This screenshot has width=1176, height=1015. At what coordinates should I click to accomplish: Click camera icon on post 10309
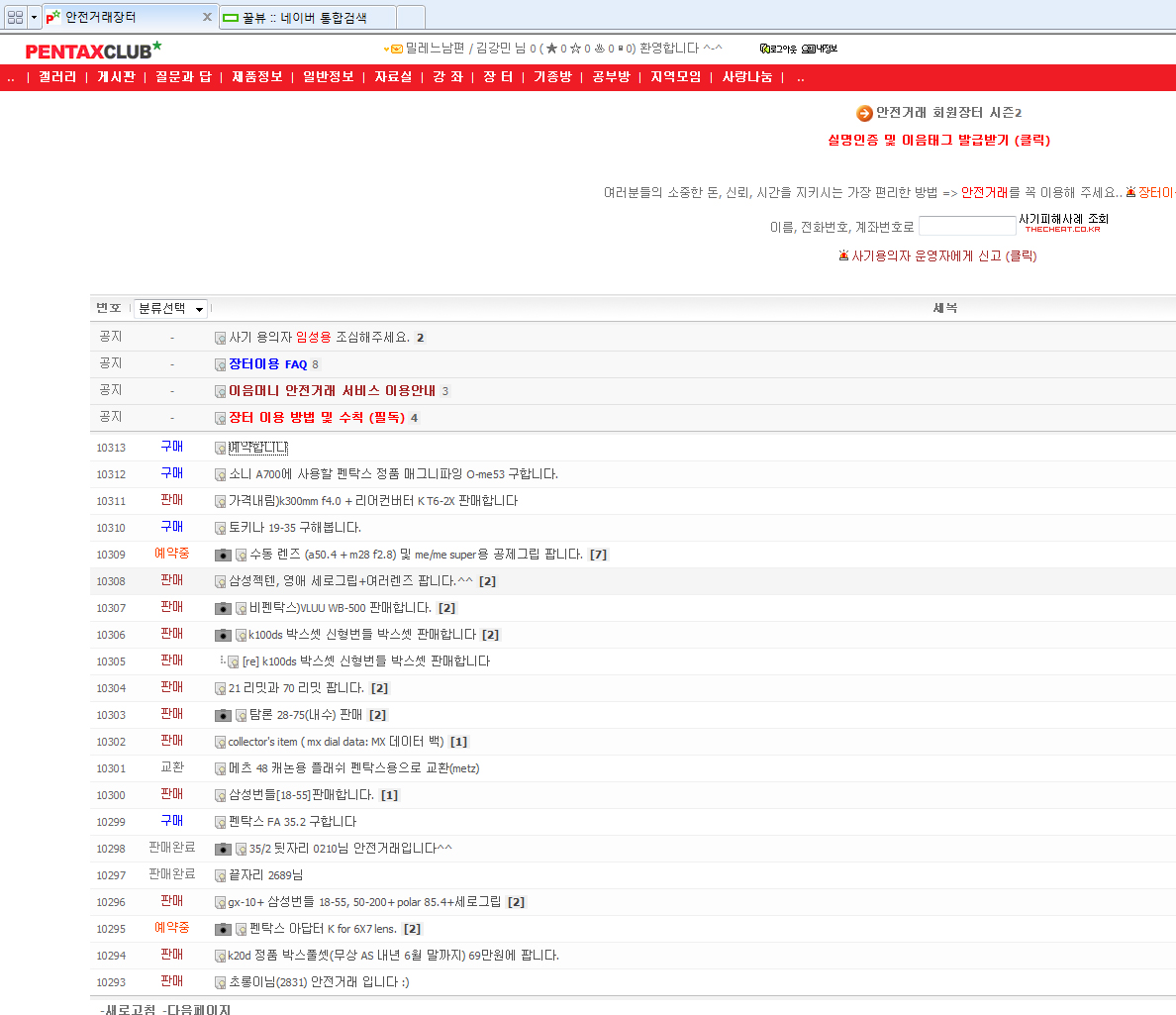(x=223, y=556)
